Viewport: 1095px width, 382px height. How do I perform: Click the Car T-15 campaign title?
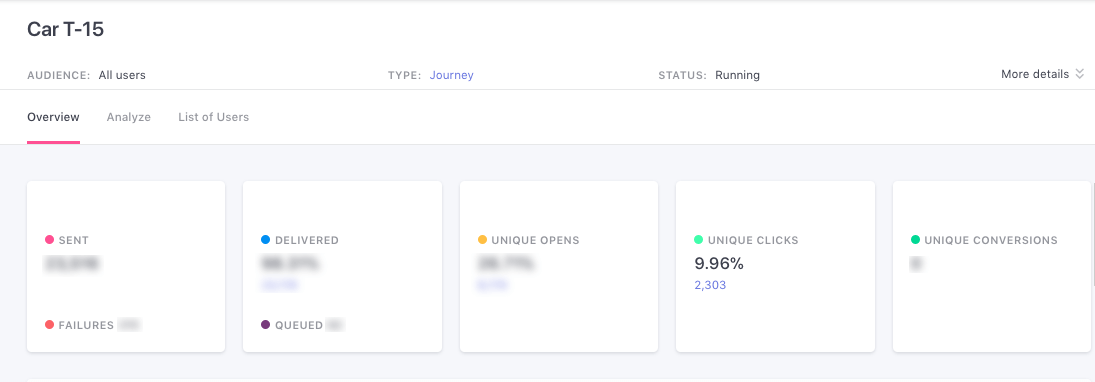[66, 29]
